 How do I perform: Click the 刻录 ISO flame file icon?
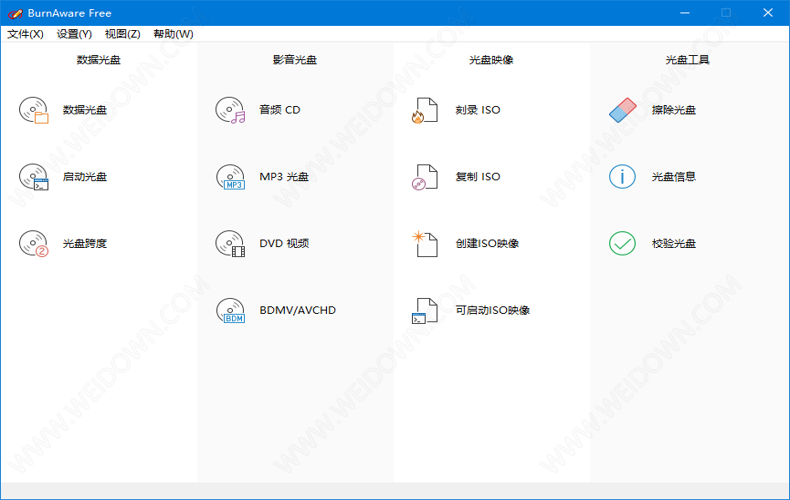pyautogui.click(x=425, y=110)
